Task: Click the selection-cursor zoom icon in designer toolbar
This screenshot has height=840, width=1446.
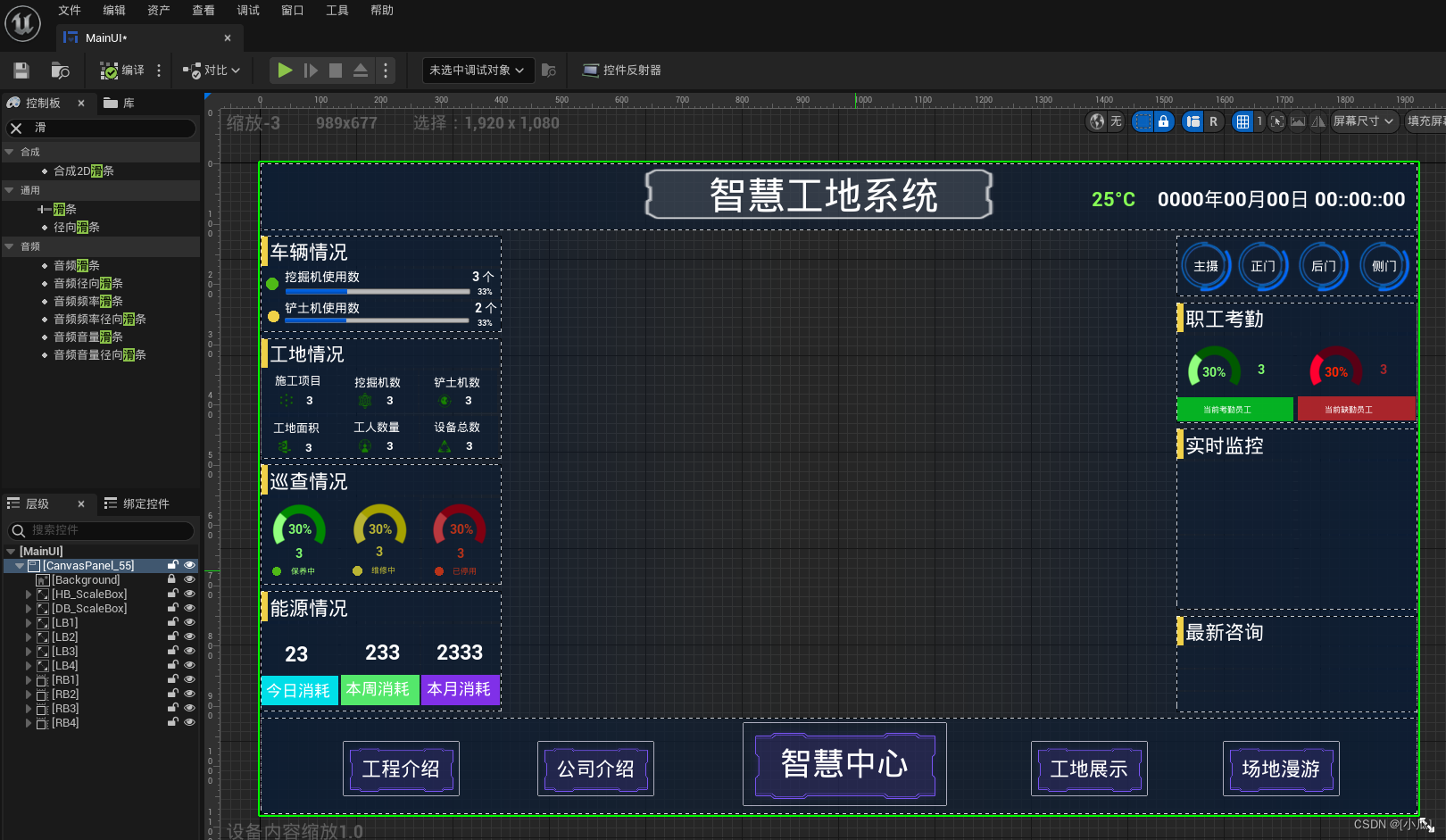Action: click(x=1277, y=121)
